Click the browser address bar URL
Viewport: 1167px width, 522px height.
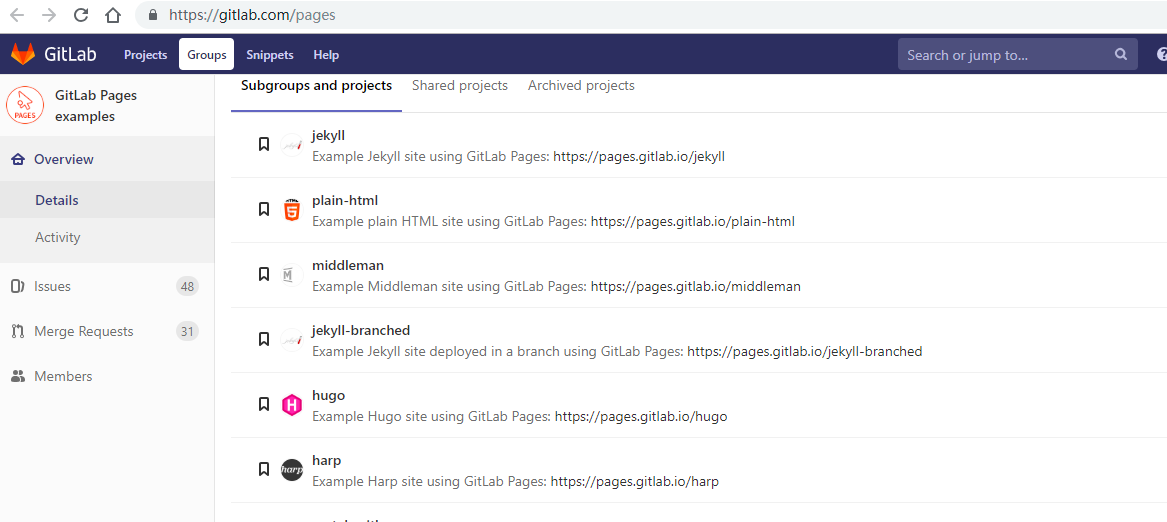[x=252, y=15]
